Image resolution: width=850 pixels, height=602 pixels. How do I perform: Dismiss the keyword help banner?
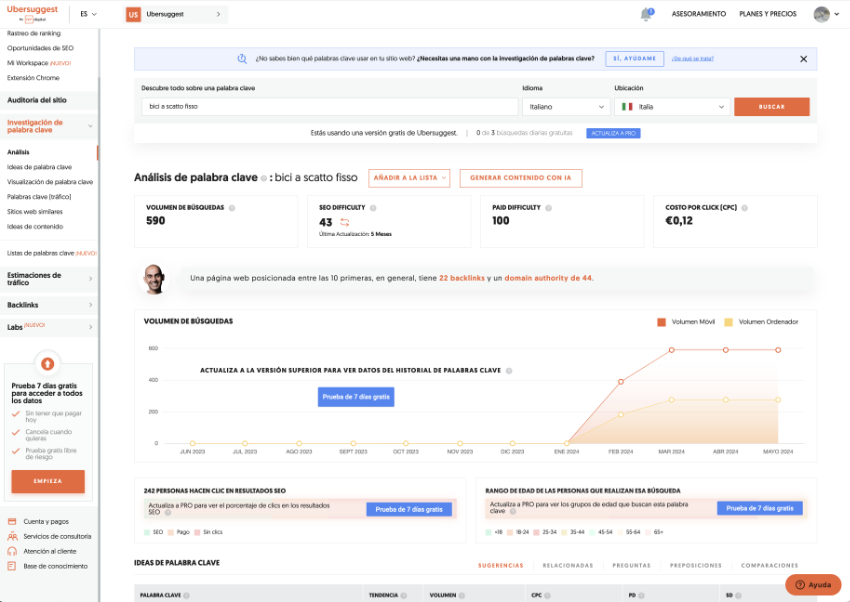tap(803, 59)
